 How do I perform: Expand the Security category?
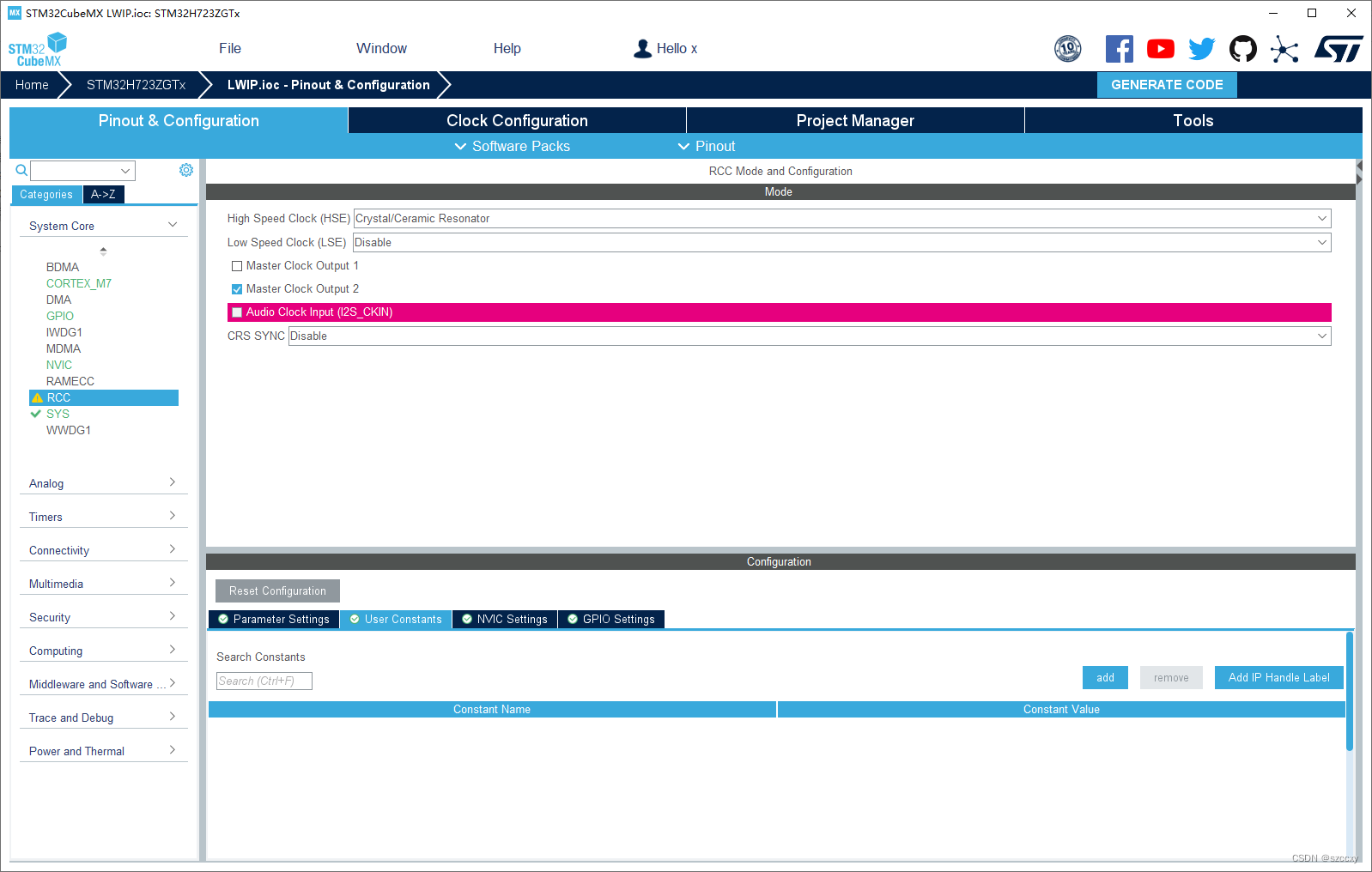point(103,617)
